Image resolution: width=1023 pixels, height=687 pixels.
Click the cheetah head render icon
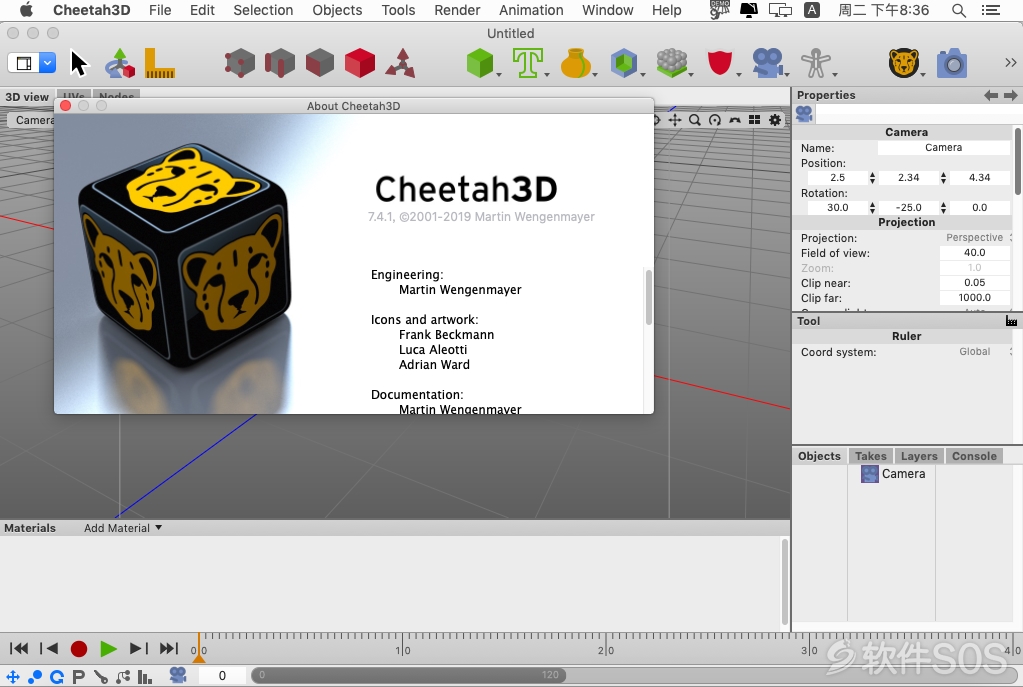point(906,63)
